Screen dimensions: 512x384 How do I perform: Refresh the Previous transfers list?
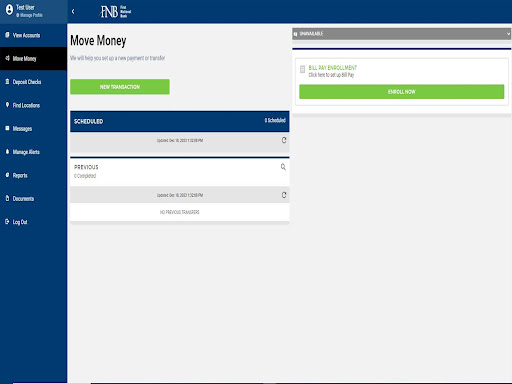284,195
